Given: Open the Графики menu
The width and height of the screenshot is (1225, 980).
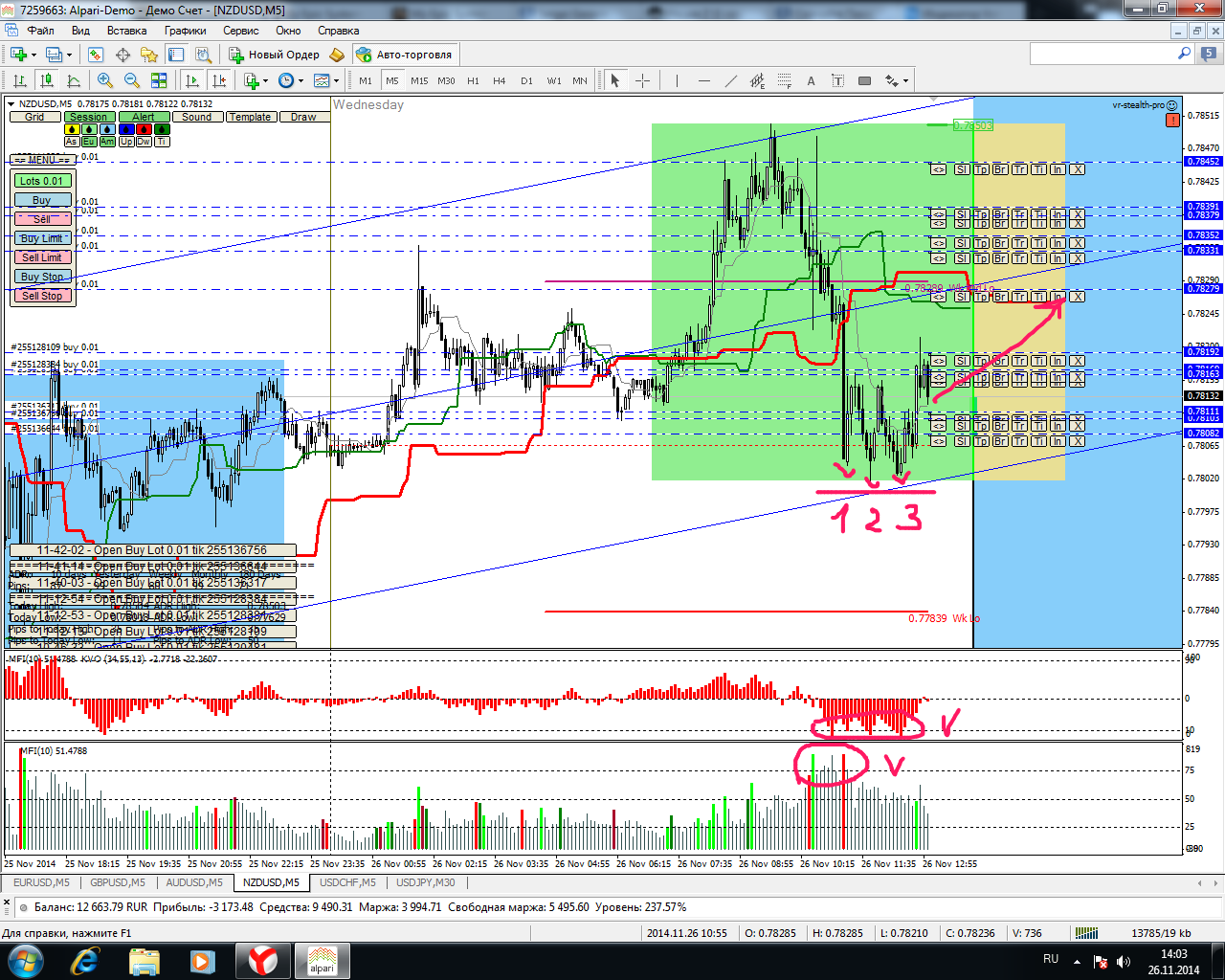Looking at the screenshot, I should (185, 31).
